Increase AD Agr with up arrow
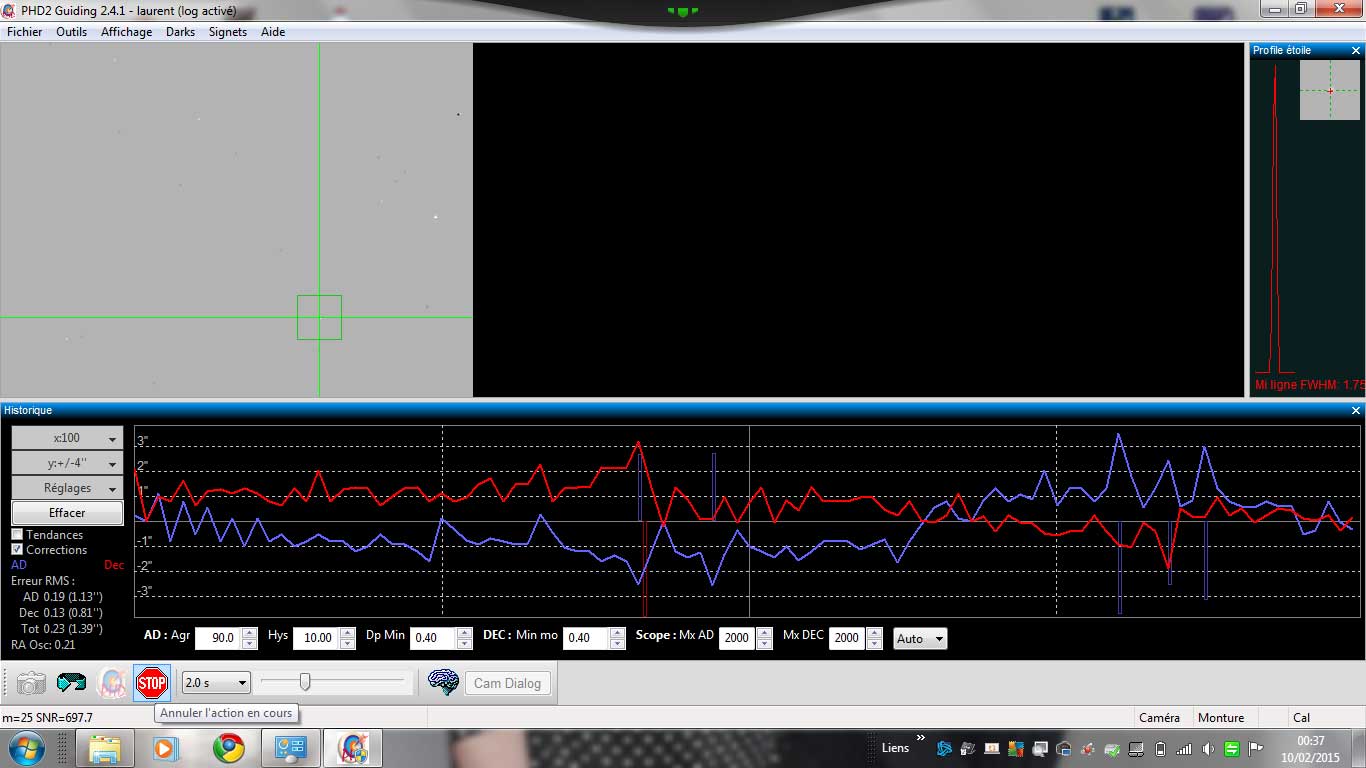 click(x=249, y=633)
